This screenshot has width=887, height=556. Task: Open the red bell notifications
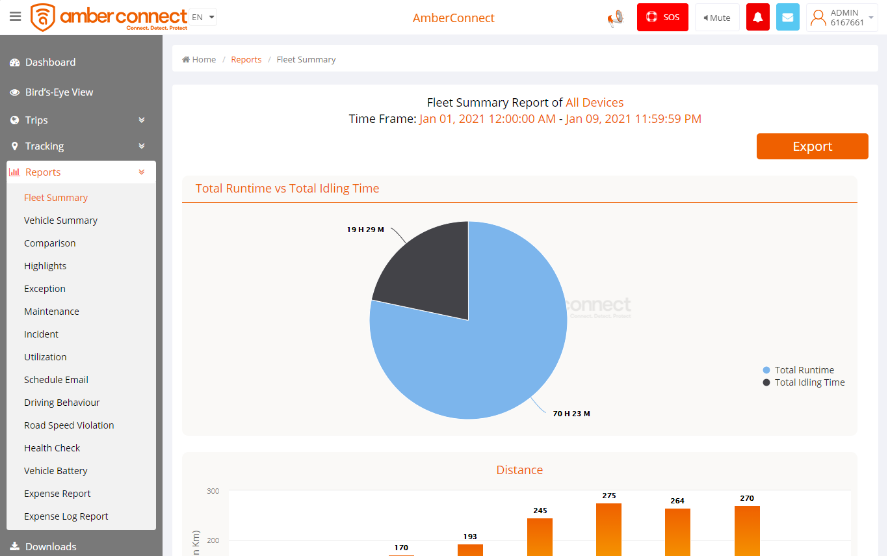point(757,17)
